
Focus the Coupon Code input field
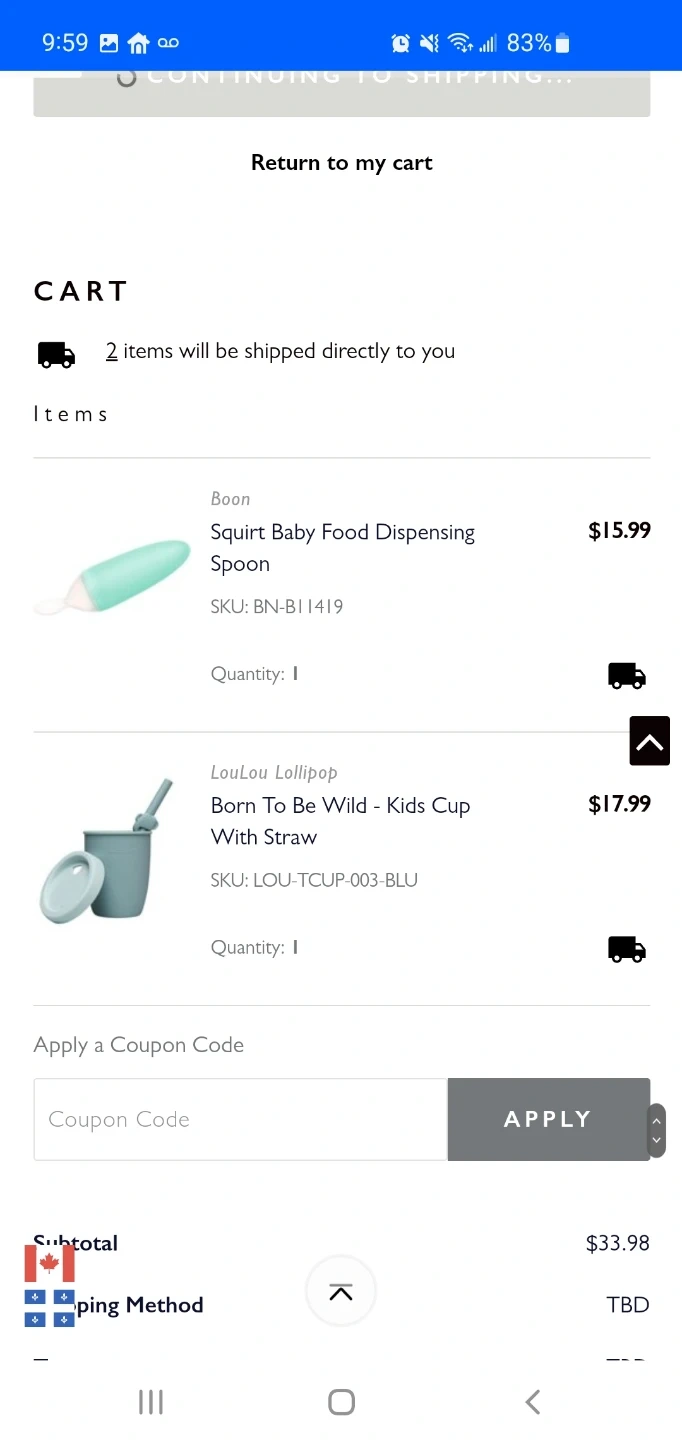240,1119
